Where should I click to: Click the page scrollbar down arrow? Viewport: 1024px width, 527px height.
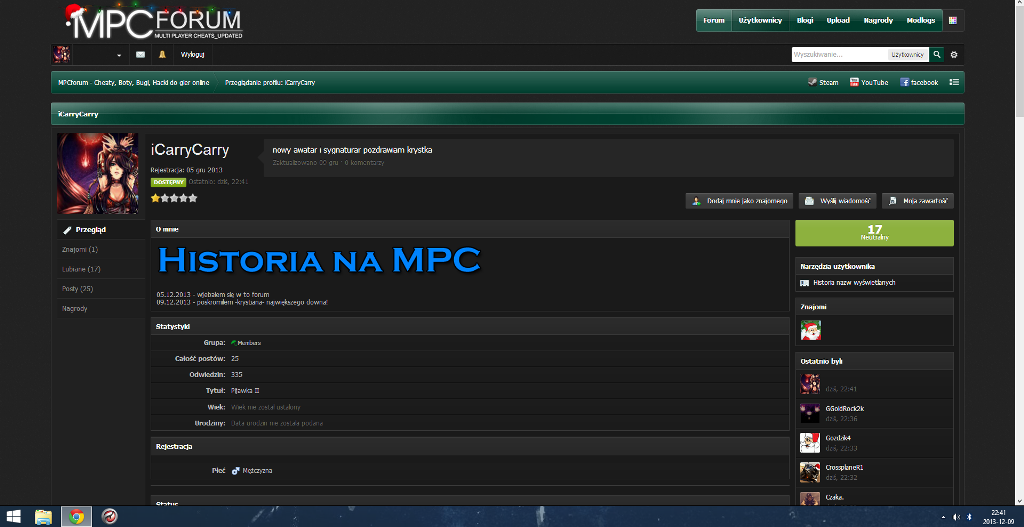(x=1018, y=500)
